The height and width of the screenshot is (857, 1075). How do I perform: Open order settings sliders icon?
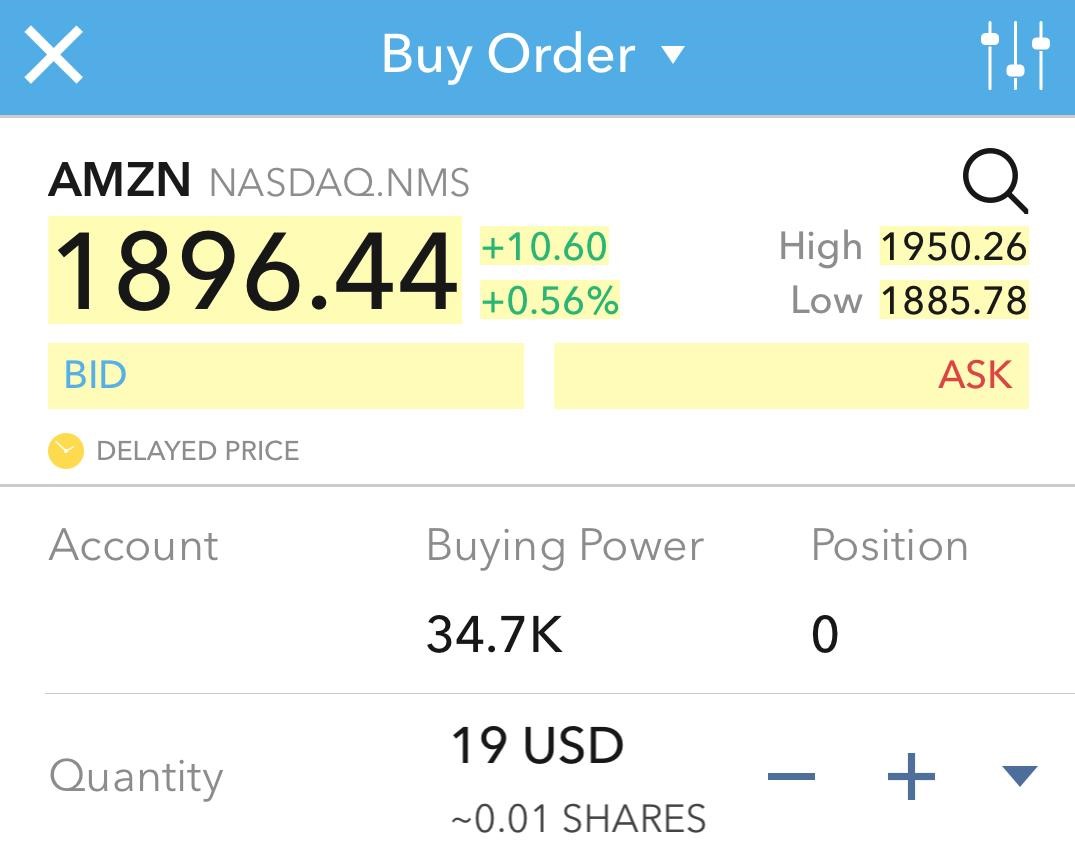pos(1015,55)
